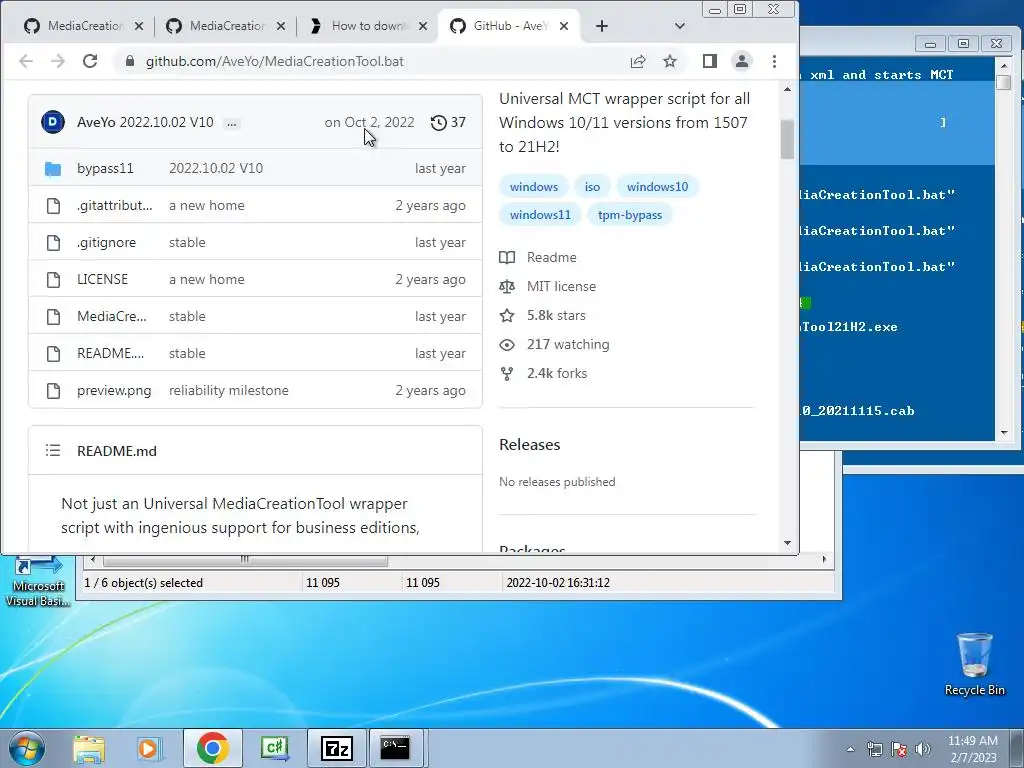Click the Chrome taskbar icon
The height and width of the screenshot is (768, 1024).
click(212, 748)
